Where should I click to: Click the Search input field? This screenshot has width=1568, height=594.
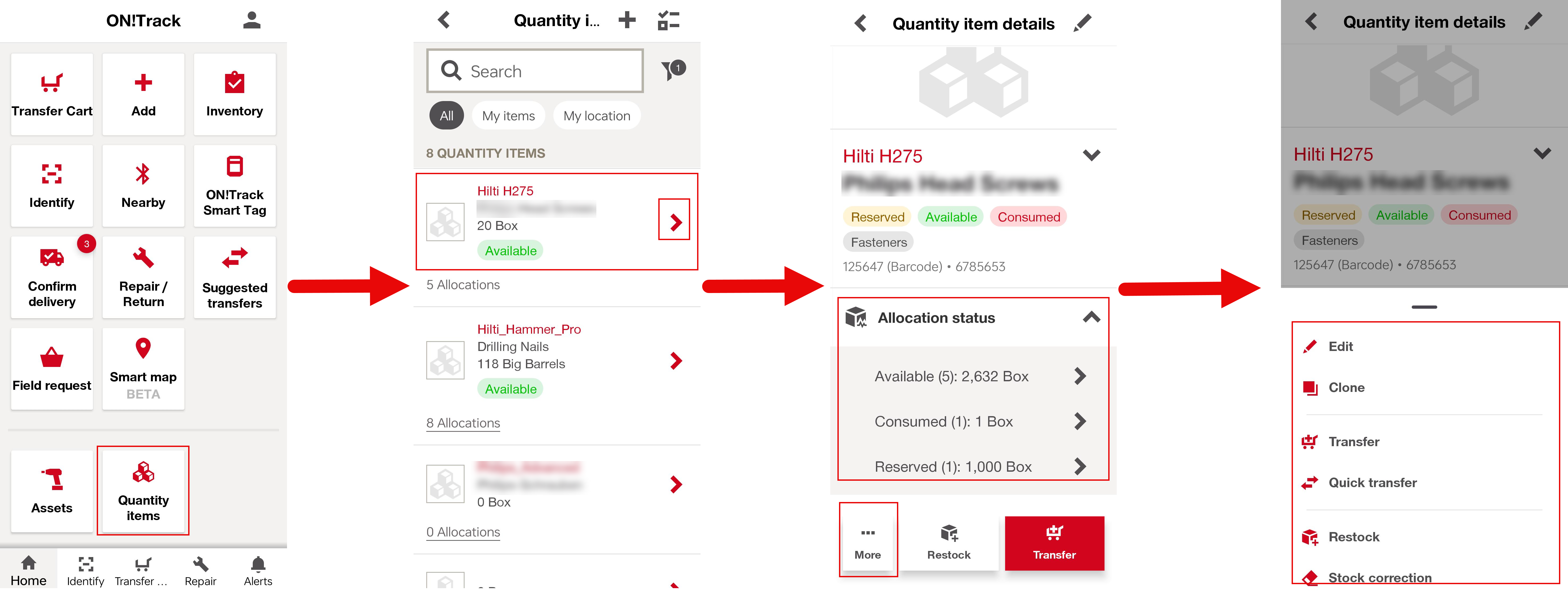click(x=534, y=71)
